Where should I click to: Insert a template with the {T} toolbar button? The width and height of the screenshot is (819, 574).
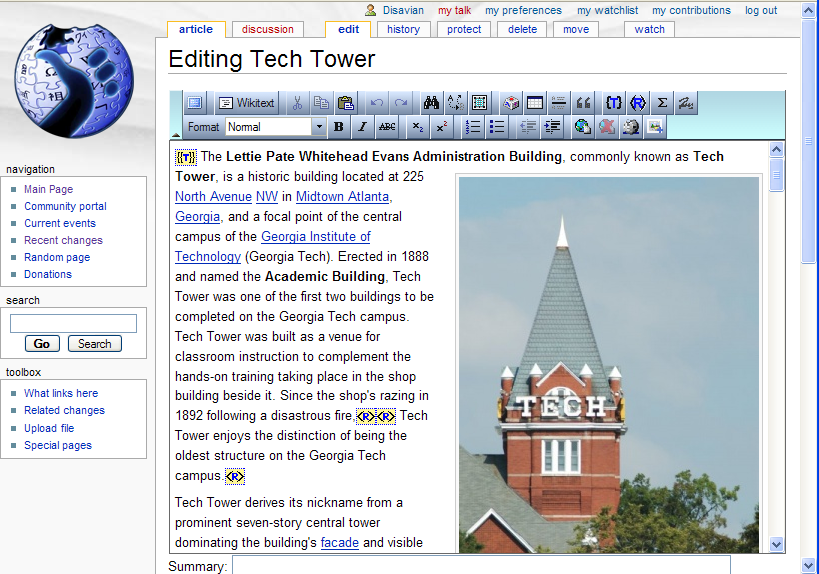coord(614,103)
